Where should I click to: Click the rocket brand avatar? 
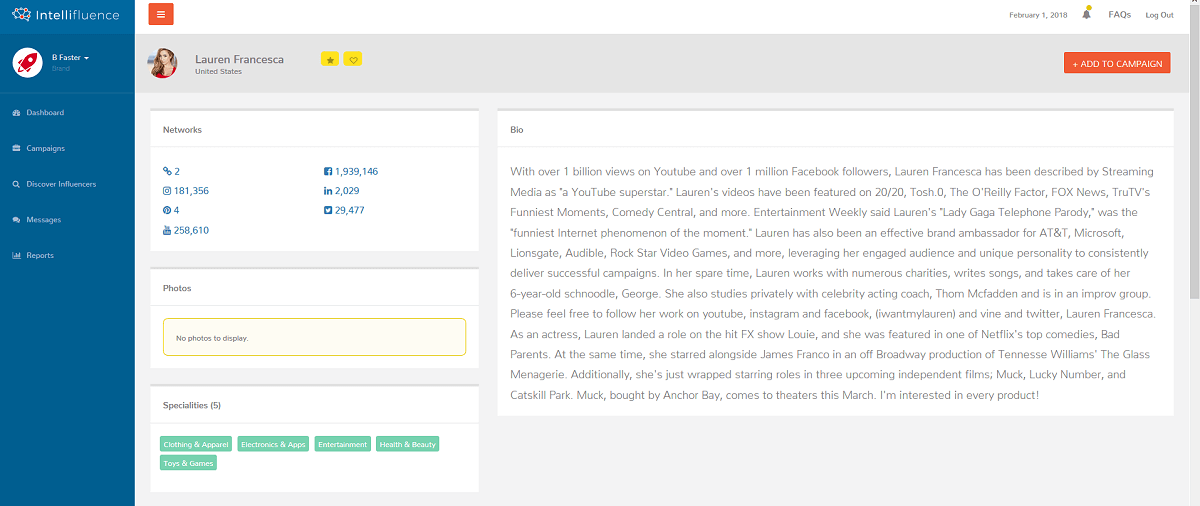pyautogui.click(x=27, y=63)
